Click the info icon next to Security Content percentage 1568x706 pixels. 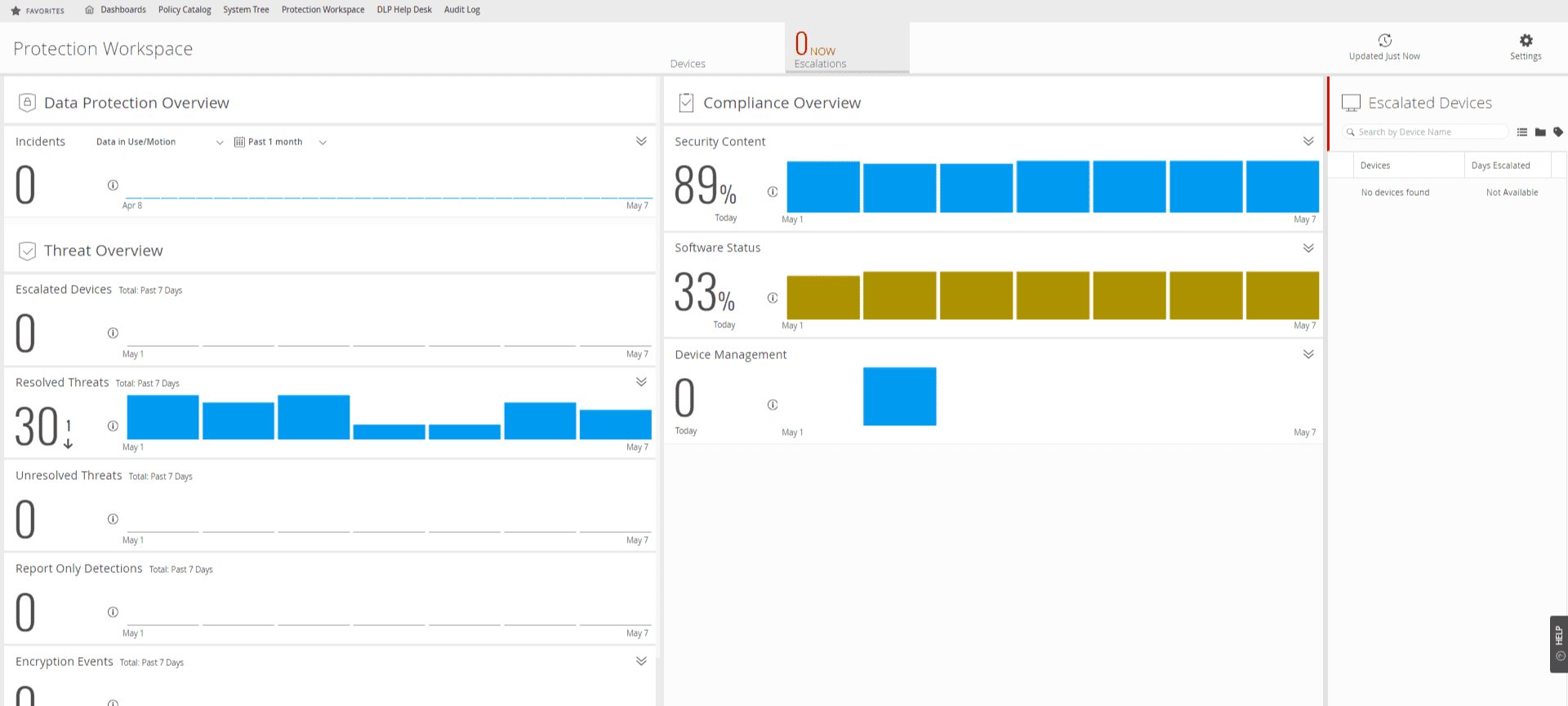click(x=773, y=192)
